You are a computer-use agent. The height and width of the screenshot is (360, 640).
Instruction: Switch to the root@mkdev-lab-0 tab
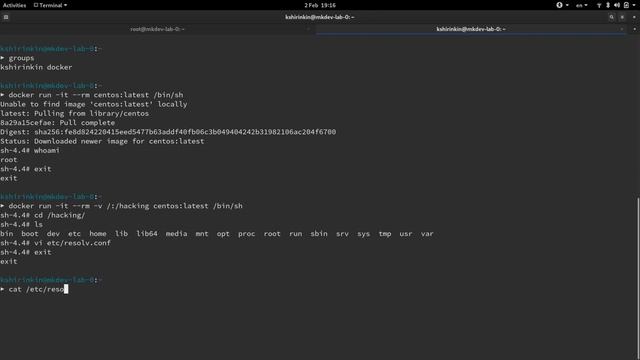tap(157, 29)
